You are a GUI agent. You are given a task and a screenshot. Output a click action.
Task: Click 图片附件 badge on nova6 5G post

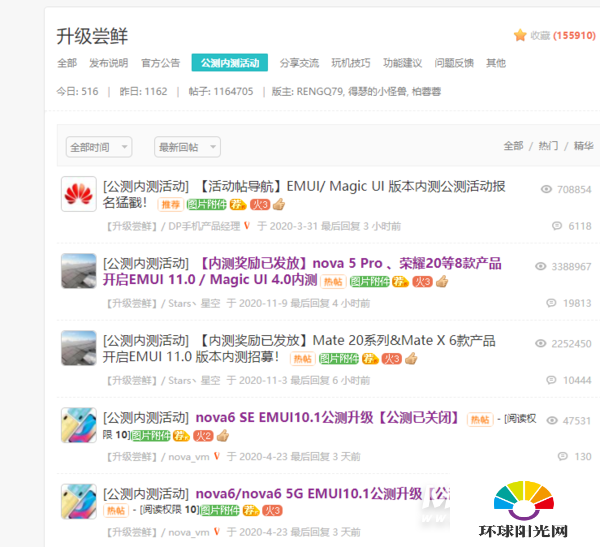tap(220, 511)
